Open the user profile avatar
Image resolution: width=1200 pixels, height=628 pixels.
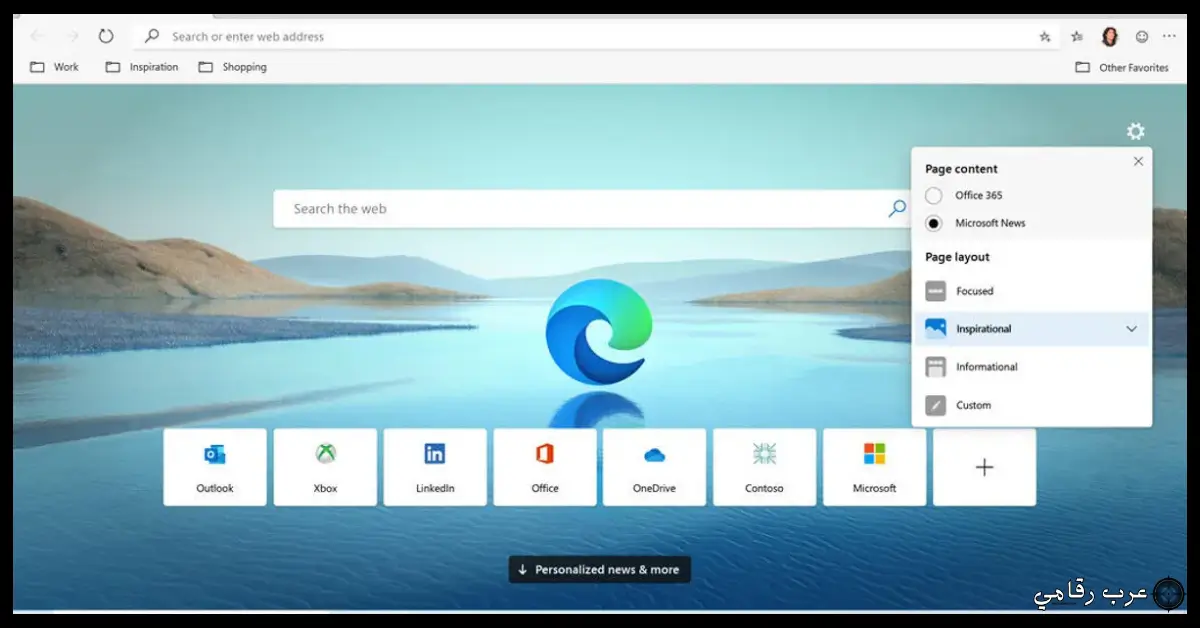[1110, 37]
